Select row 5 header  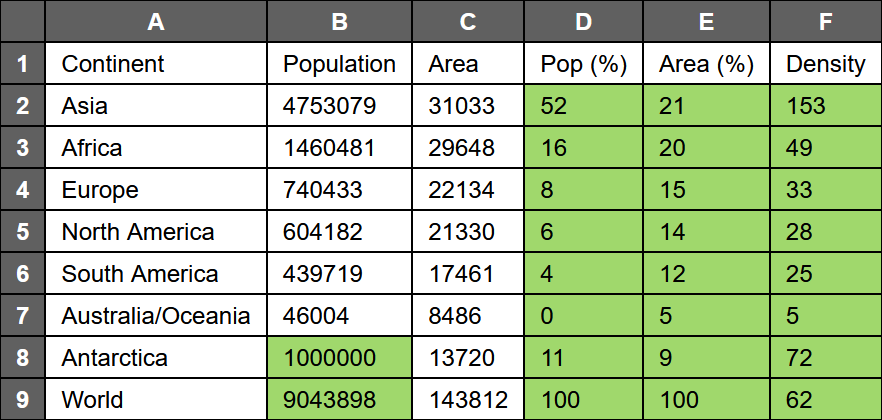tap(22, 232)
